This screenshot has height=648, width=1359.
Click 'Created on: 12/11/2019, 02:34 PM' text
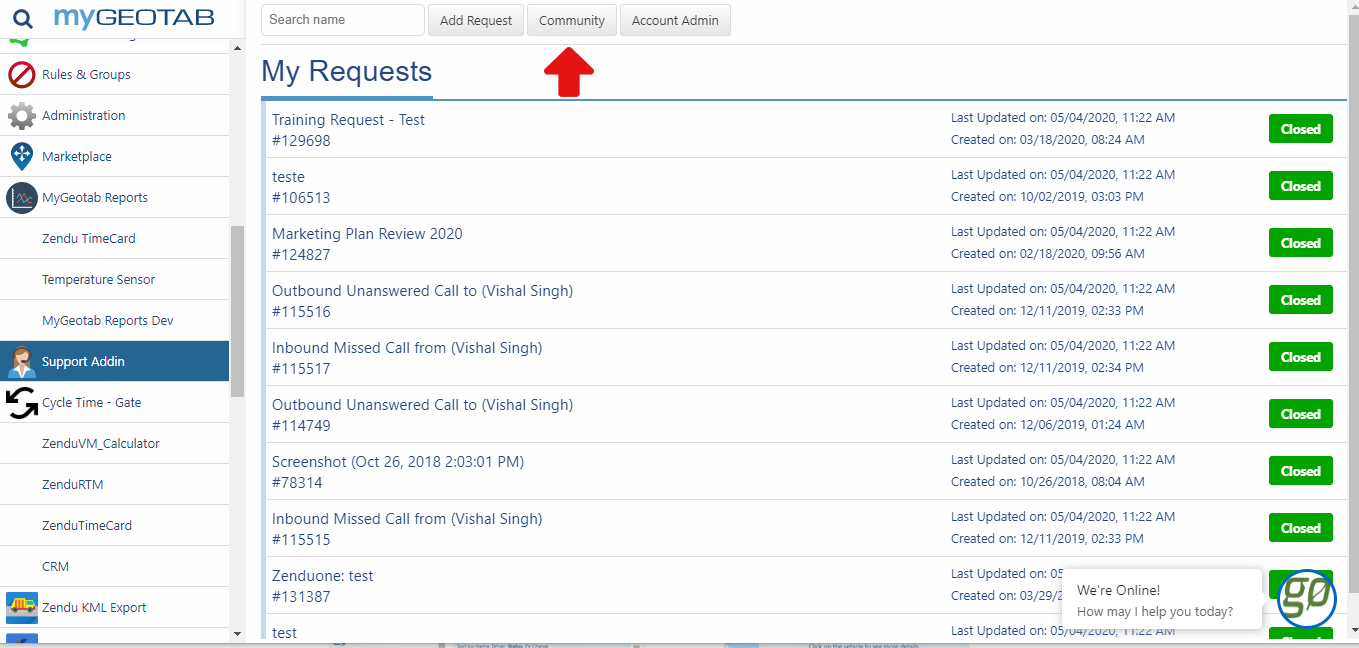[1048, 368]
